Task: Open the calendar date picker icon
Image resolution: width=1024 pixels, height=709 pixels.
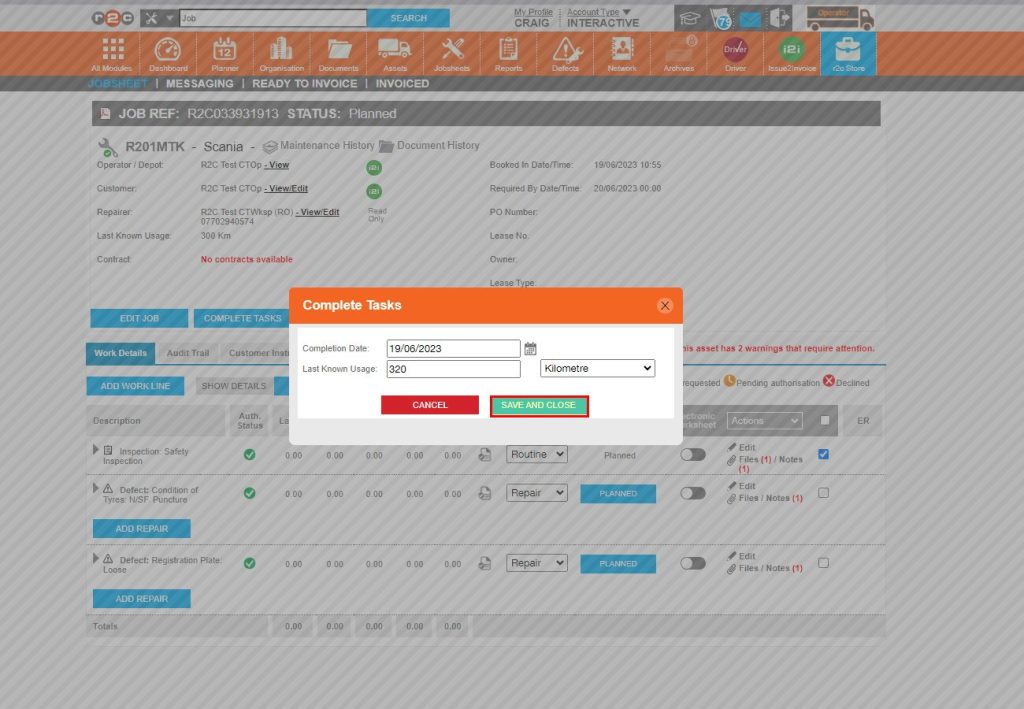Action: 531,348
